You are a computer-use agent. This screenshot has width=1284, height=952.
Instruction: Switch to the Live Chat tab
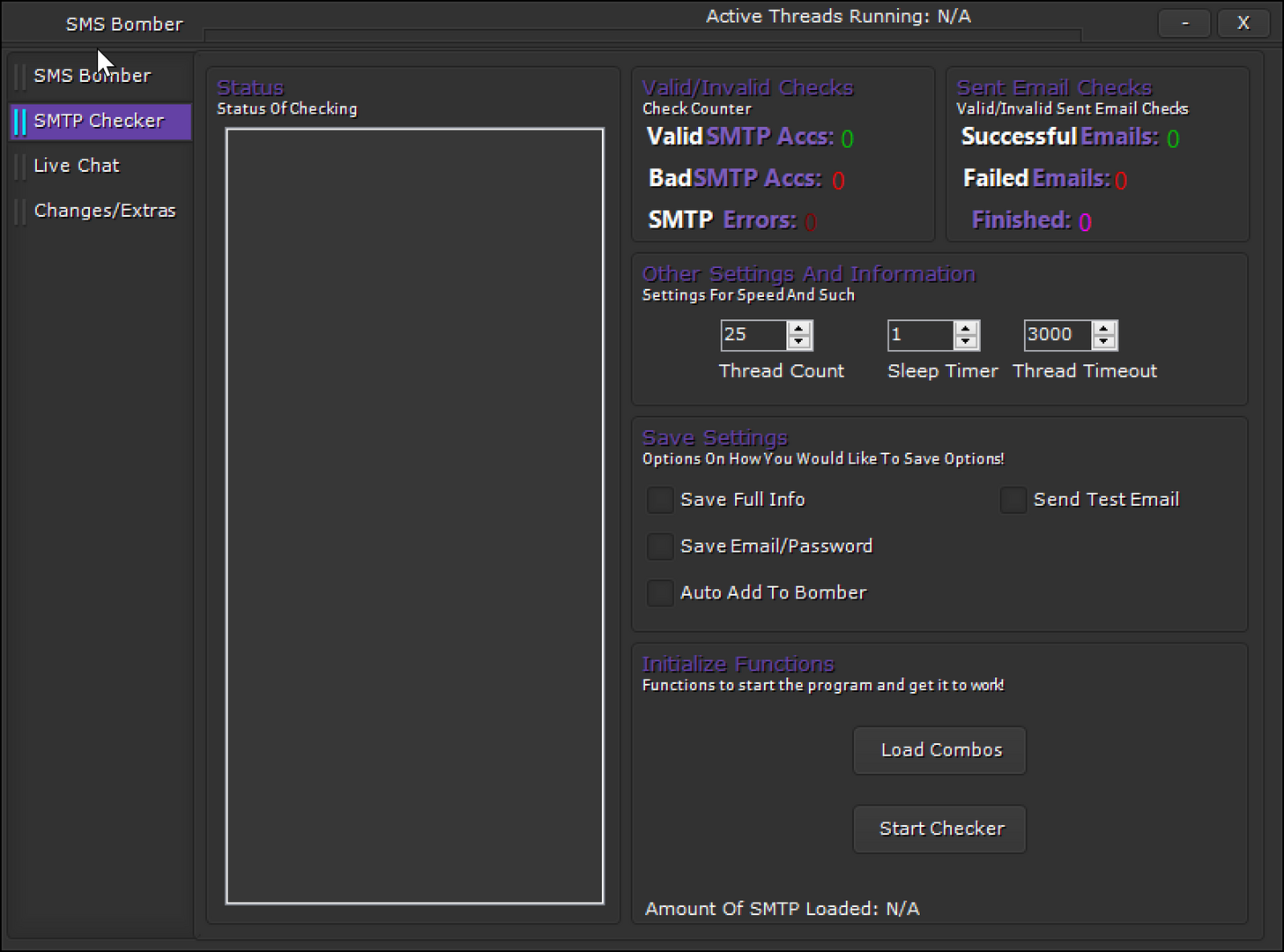pyautogui.click(x=77, y=166)
